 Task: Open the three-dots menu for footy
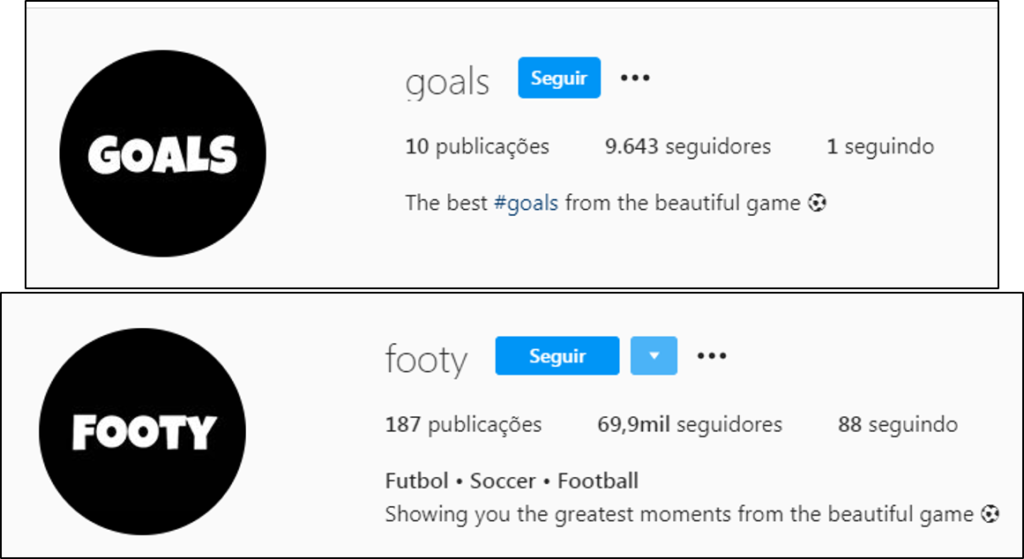point(711,356)
